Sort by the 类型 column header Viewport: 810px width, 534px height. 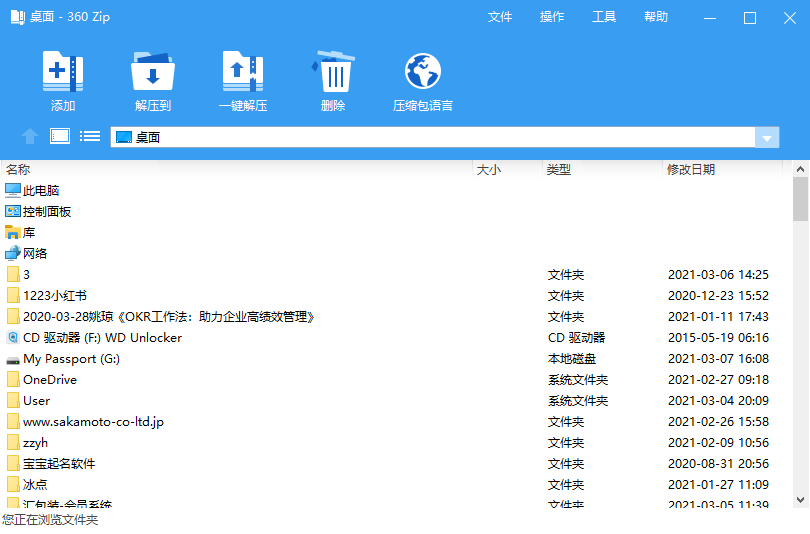602,169
